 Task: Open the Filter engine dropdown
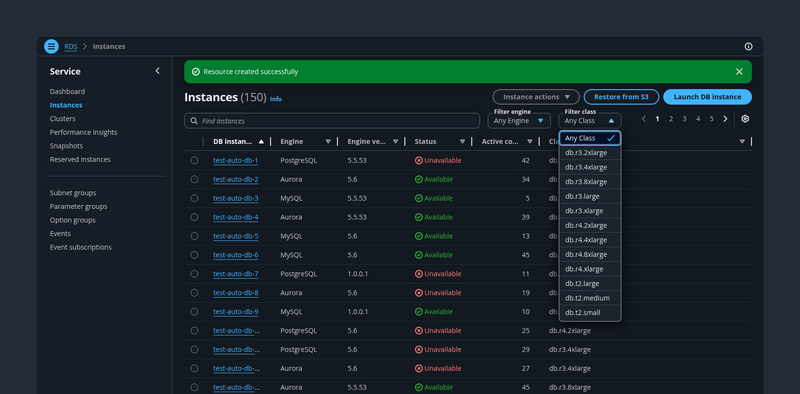coord(519,120)
